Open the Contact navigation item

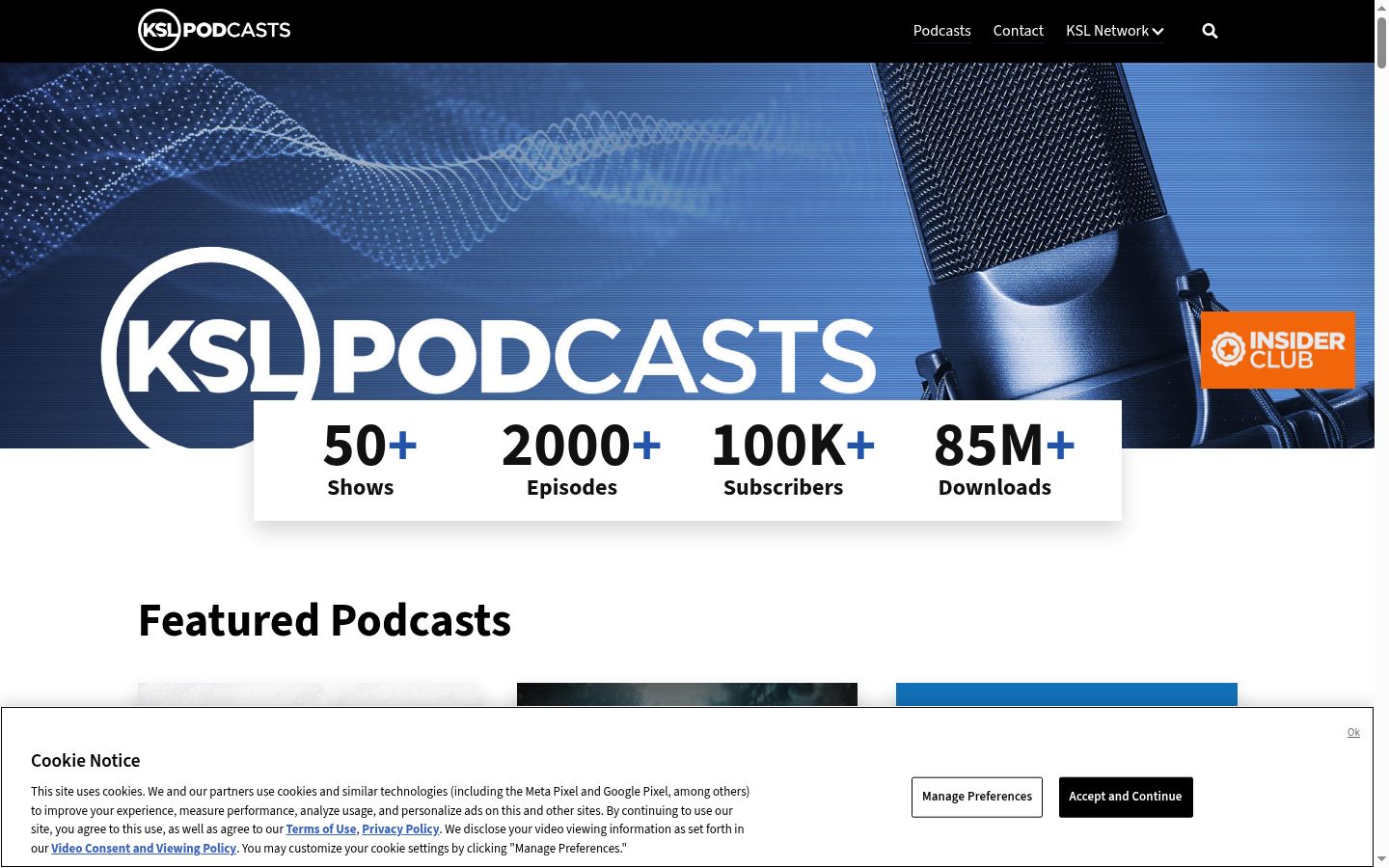coord(1018,31)
